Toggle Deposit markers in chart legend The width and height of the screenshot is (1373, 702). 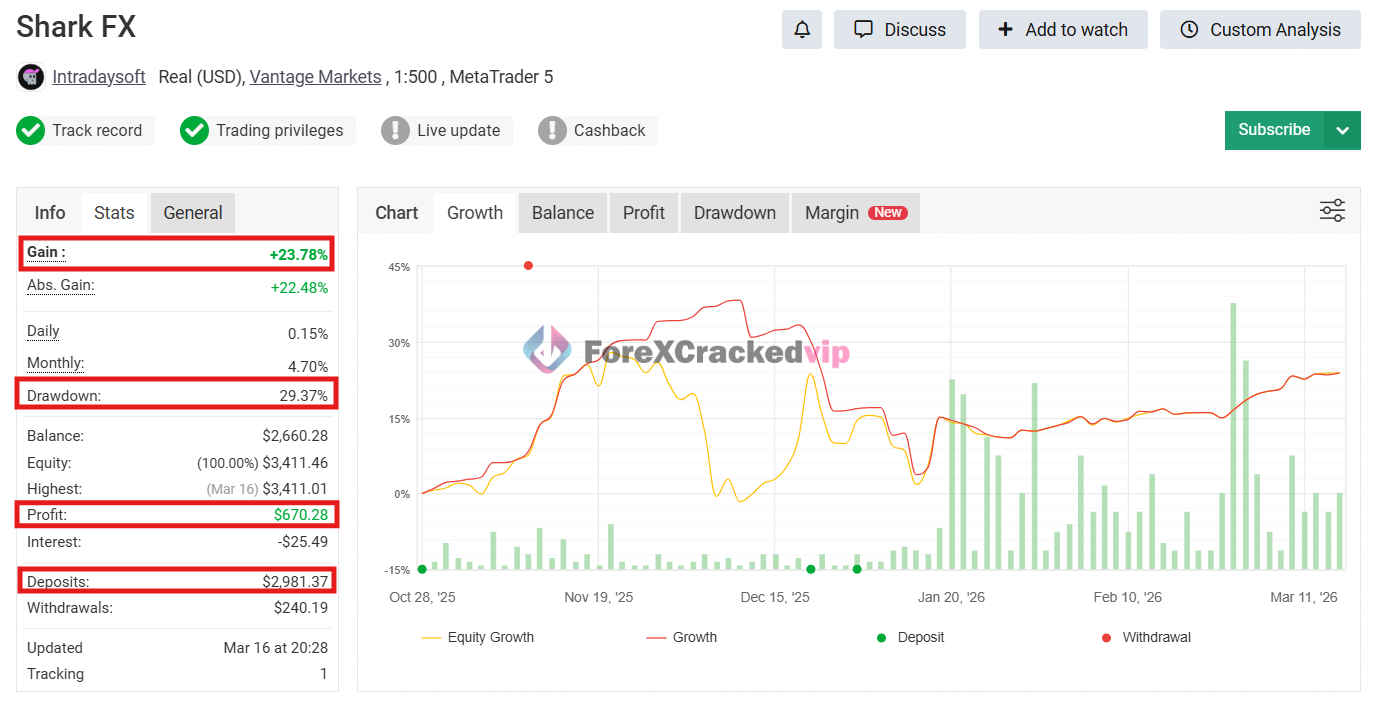tap(910, 637)
